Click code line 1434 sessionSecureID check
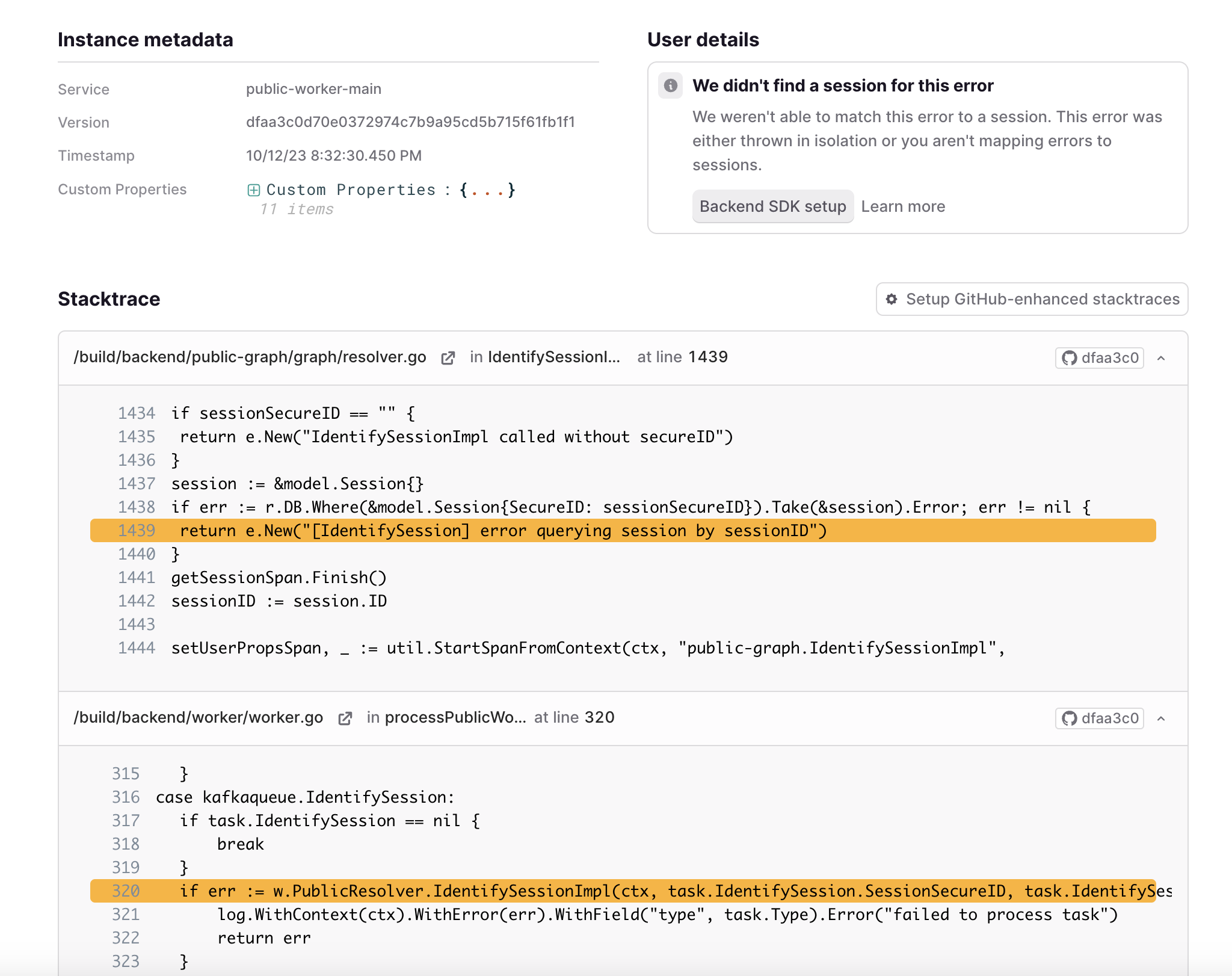 pos(293,413)
